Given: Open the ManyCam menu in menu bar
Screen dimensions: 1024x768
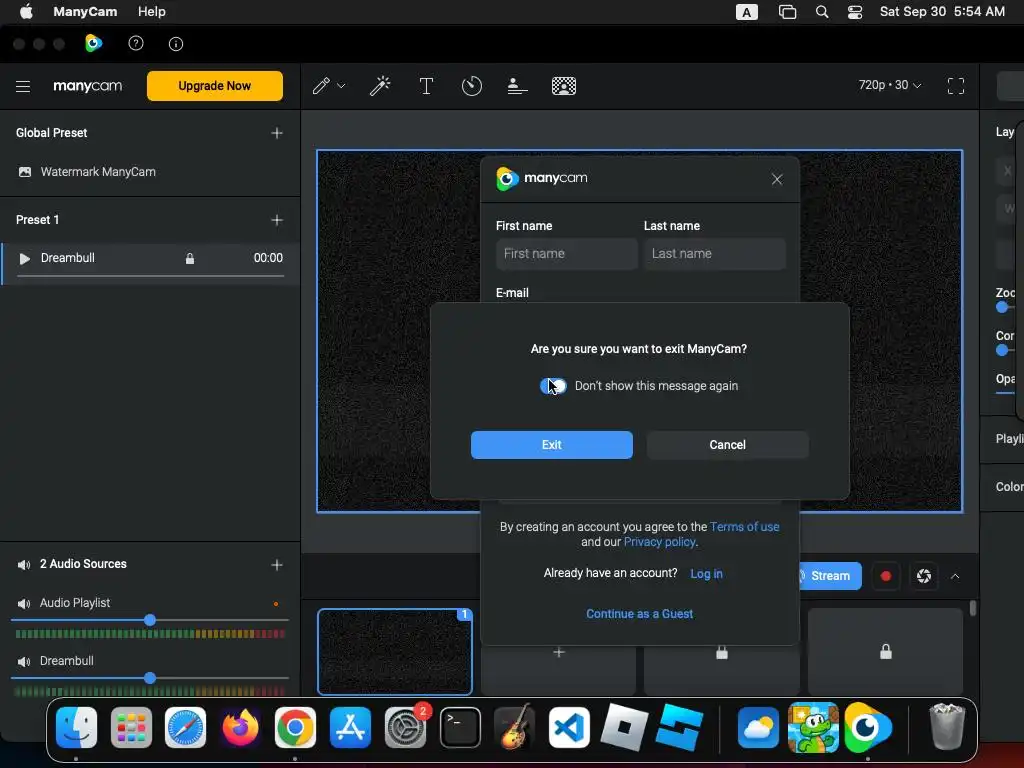Looking at the screenshot, I should (85, 12).
